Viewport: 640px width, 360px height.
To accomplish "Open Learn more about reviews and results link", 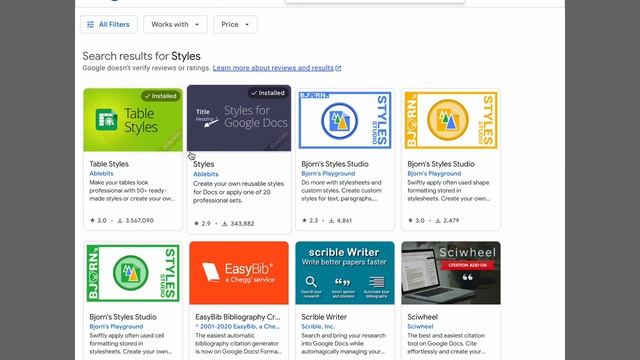I will point(273,68).
